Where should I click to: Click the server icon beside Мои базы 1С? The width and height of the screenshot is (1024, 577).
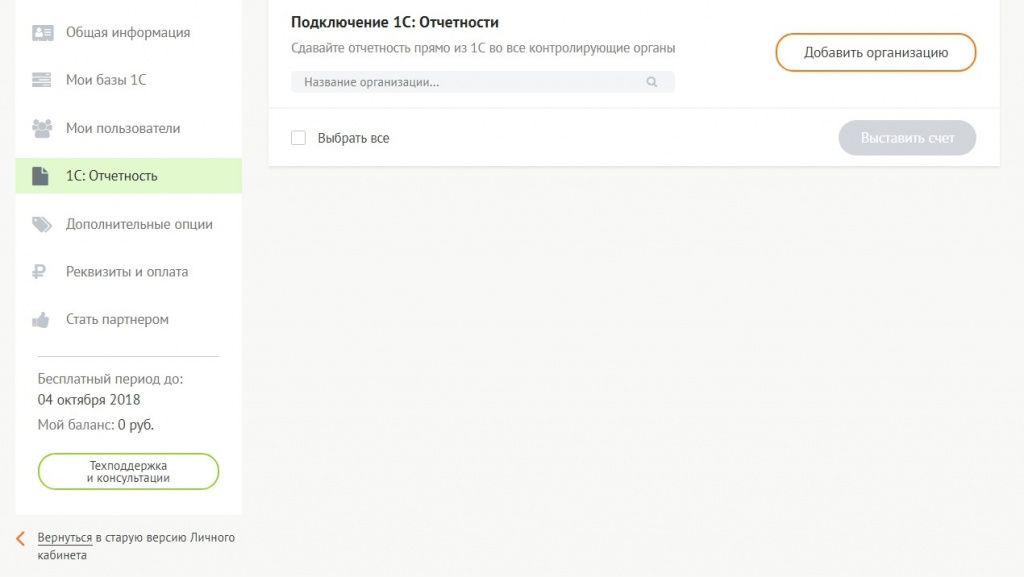click(x=41, y=80)
